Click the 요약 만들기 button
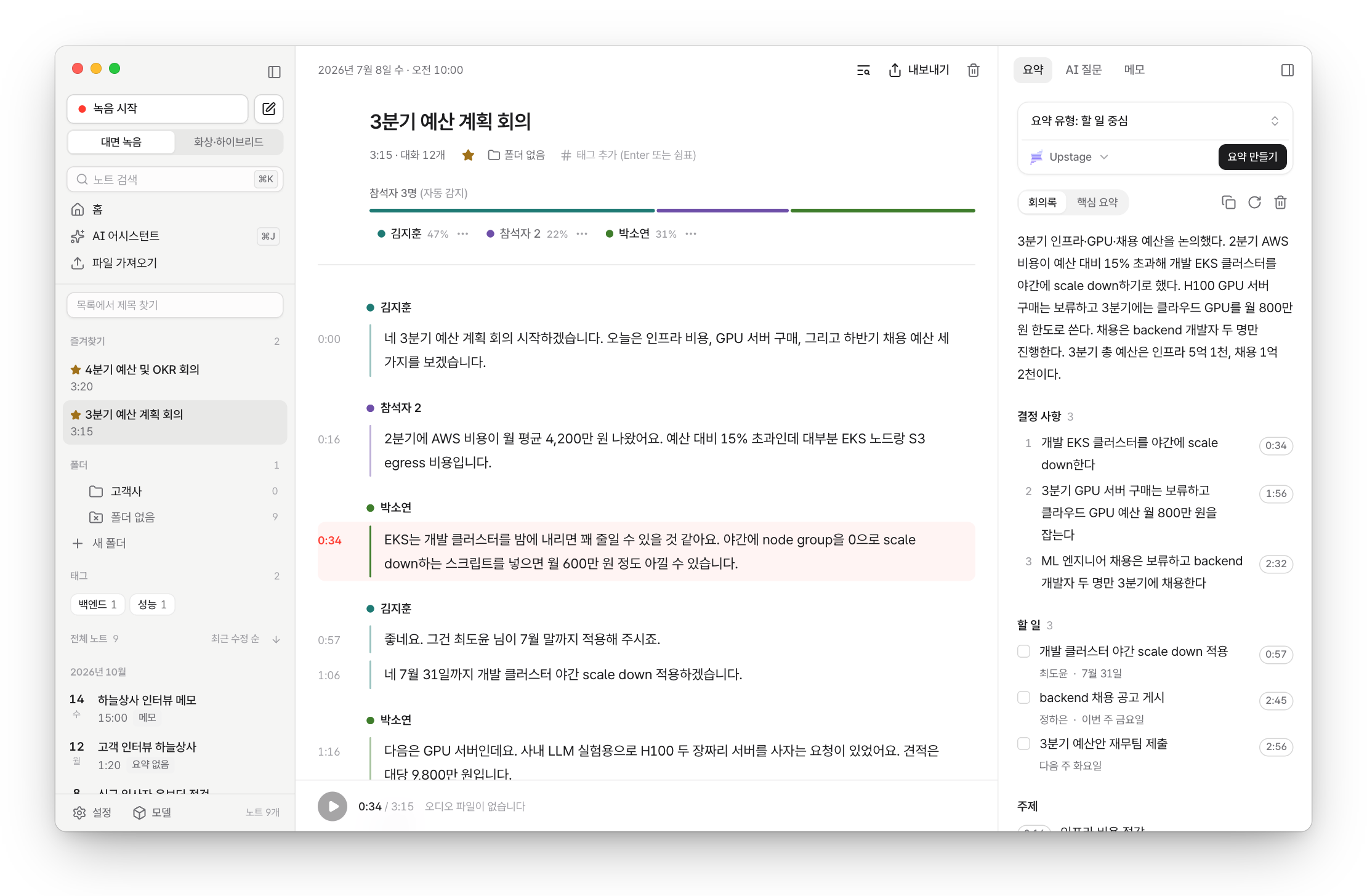 [1252, 157]
